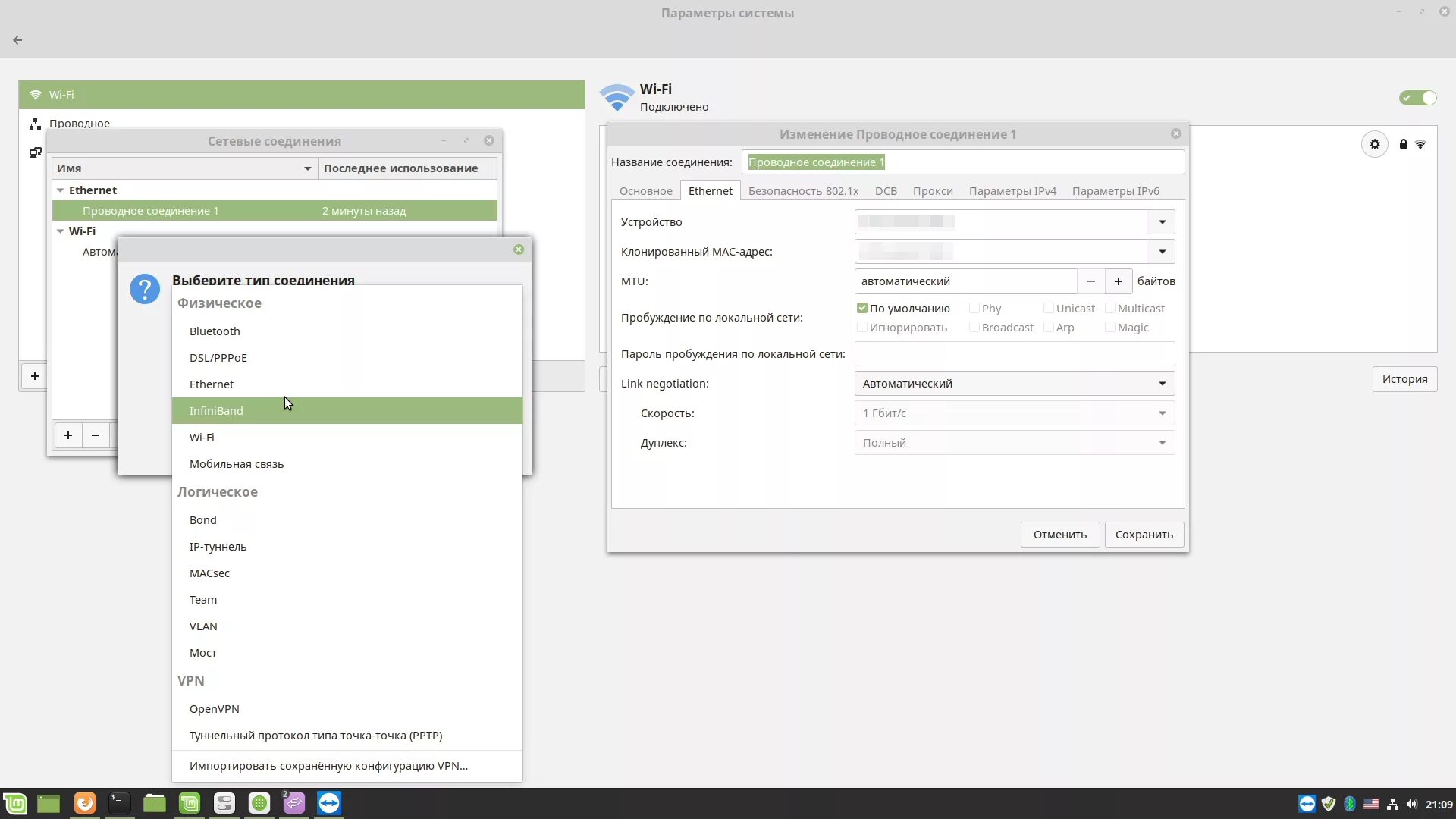Click the История button

tap(1404, 379)
